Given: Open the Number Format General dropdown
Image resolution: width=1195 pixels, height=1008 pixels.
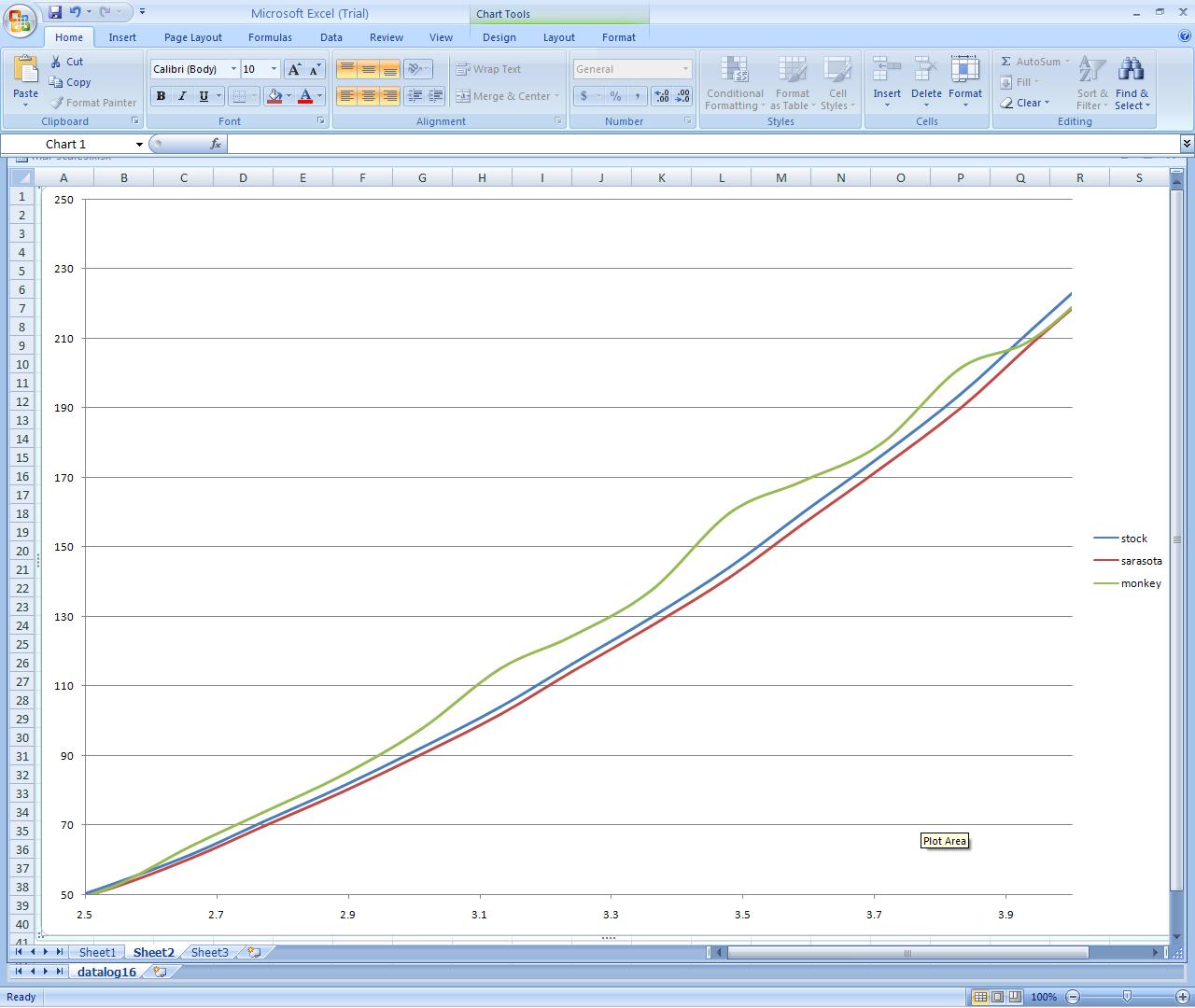Looking at the screenshot, I should [x=684, y=69].
